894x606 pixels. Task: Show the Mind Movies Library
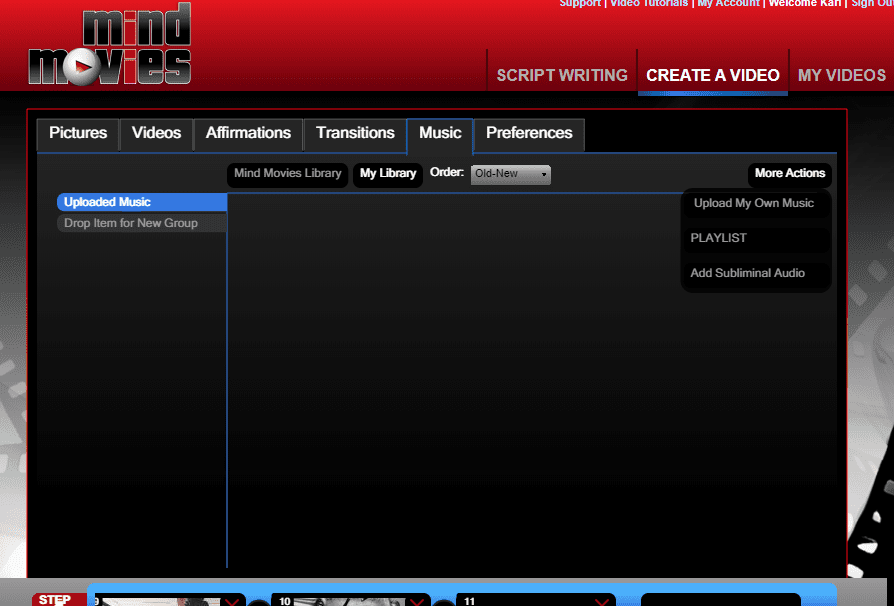pyautogui.click(x=287, y=174)
